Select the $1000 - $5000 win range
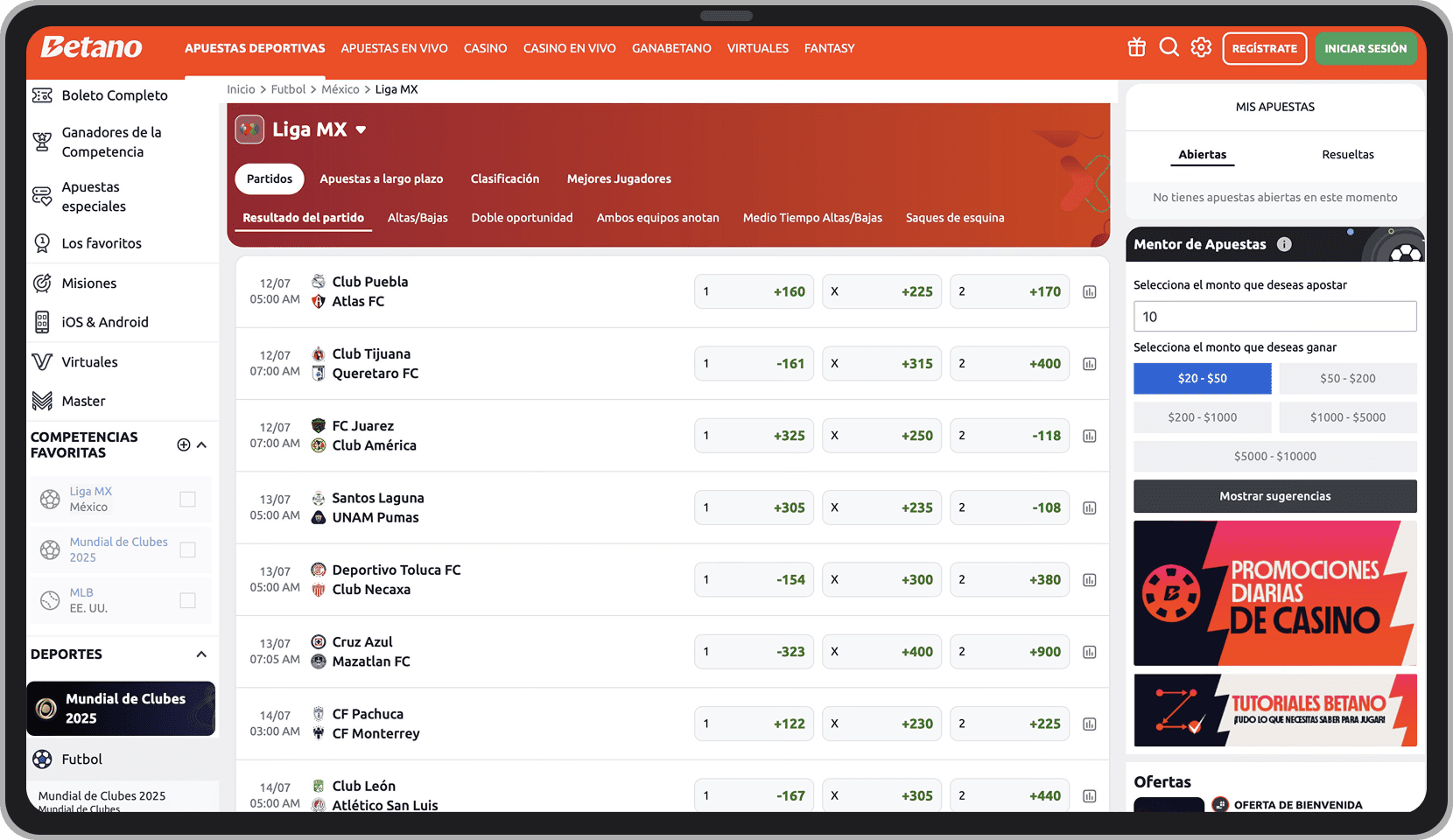Screen dimensions: 1453x840 point(1348,417)
